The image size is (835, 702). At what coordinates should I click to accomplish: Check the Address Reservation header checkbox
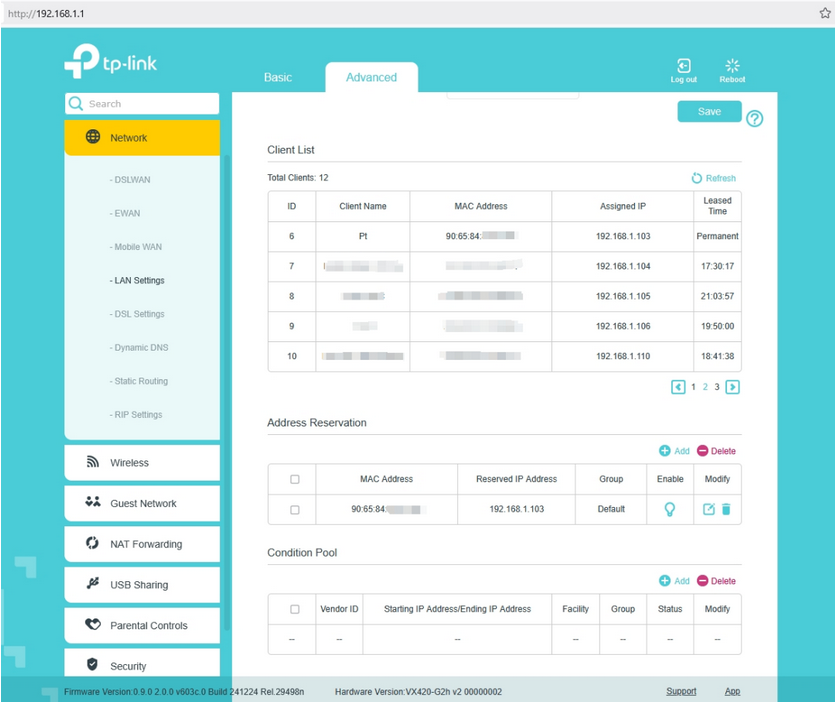point(294,479)
